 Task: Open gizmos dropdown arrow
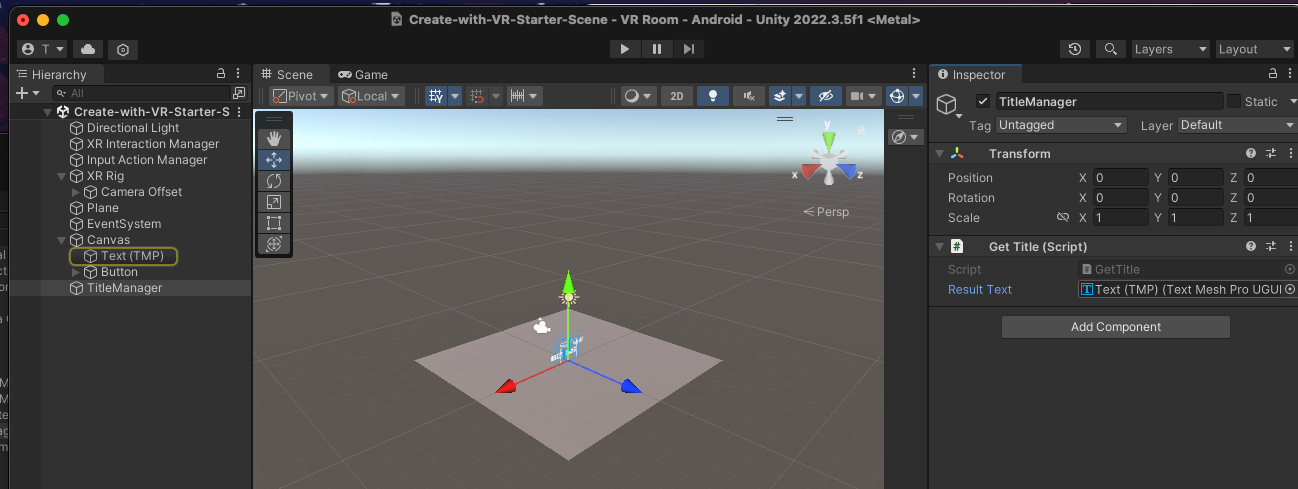pyautogui.click(x=916, y=96)
